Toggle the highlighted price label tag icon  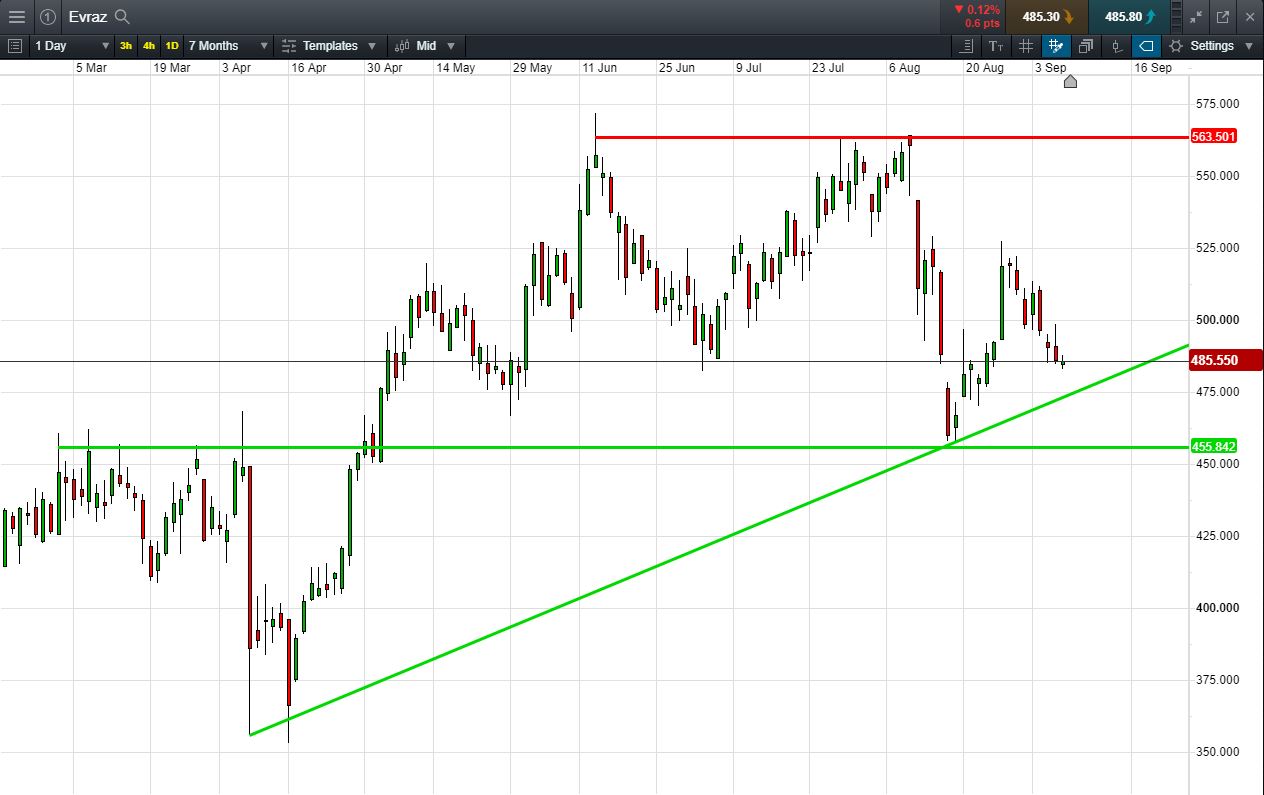(x=1147, y=46)
